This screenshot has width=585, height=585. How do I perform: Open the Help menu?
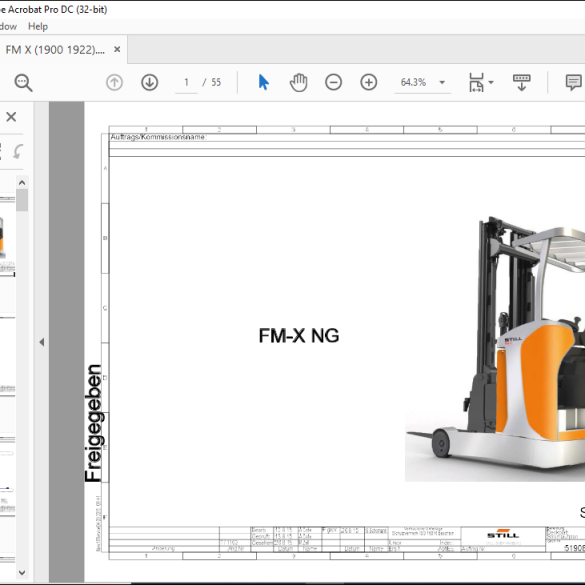38,26
